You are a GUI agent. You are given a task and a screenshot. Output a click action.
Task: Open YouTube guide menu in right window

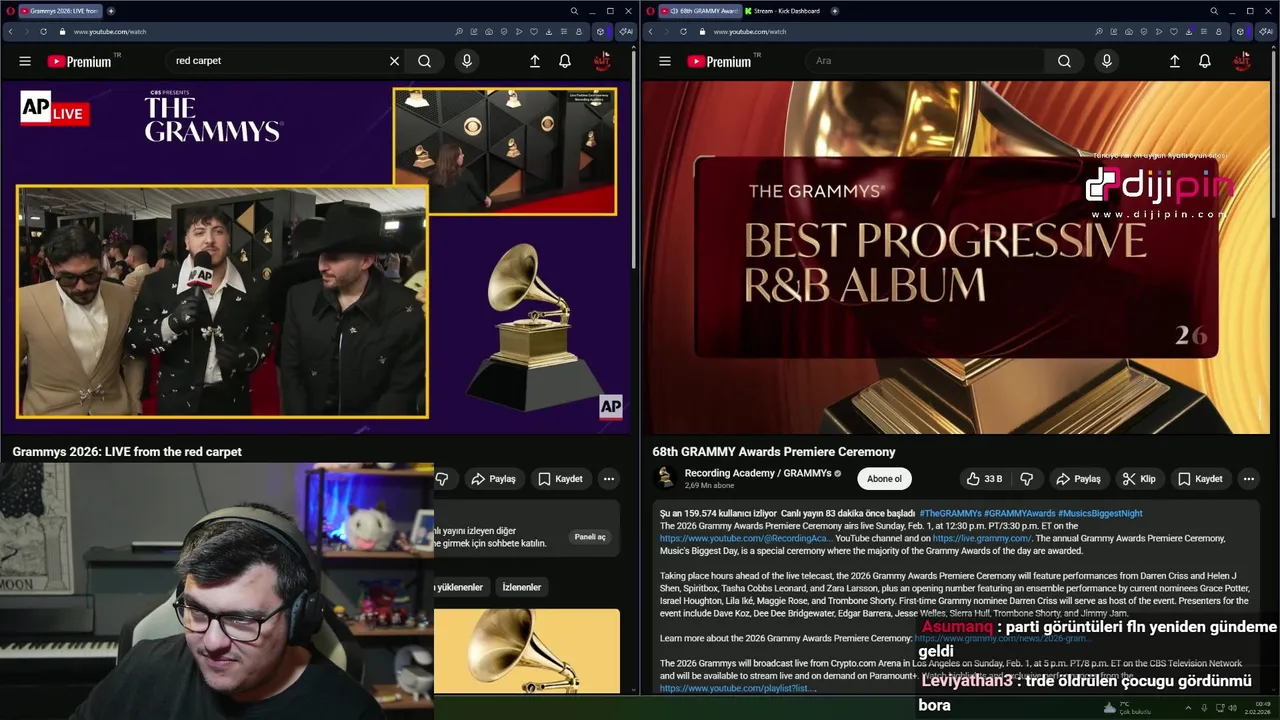point(665,61)
